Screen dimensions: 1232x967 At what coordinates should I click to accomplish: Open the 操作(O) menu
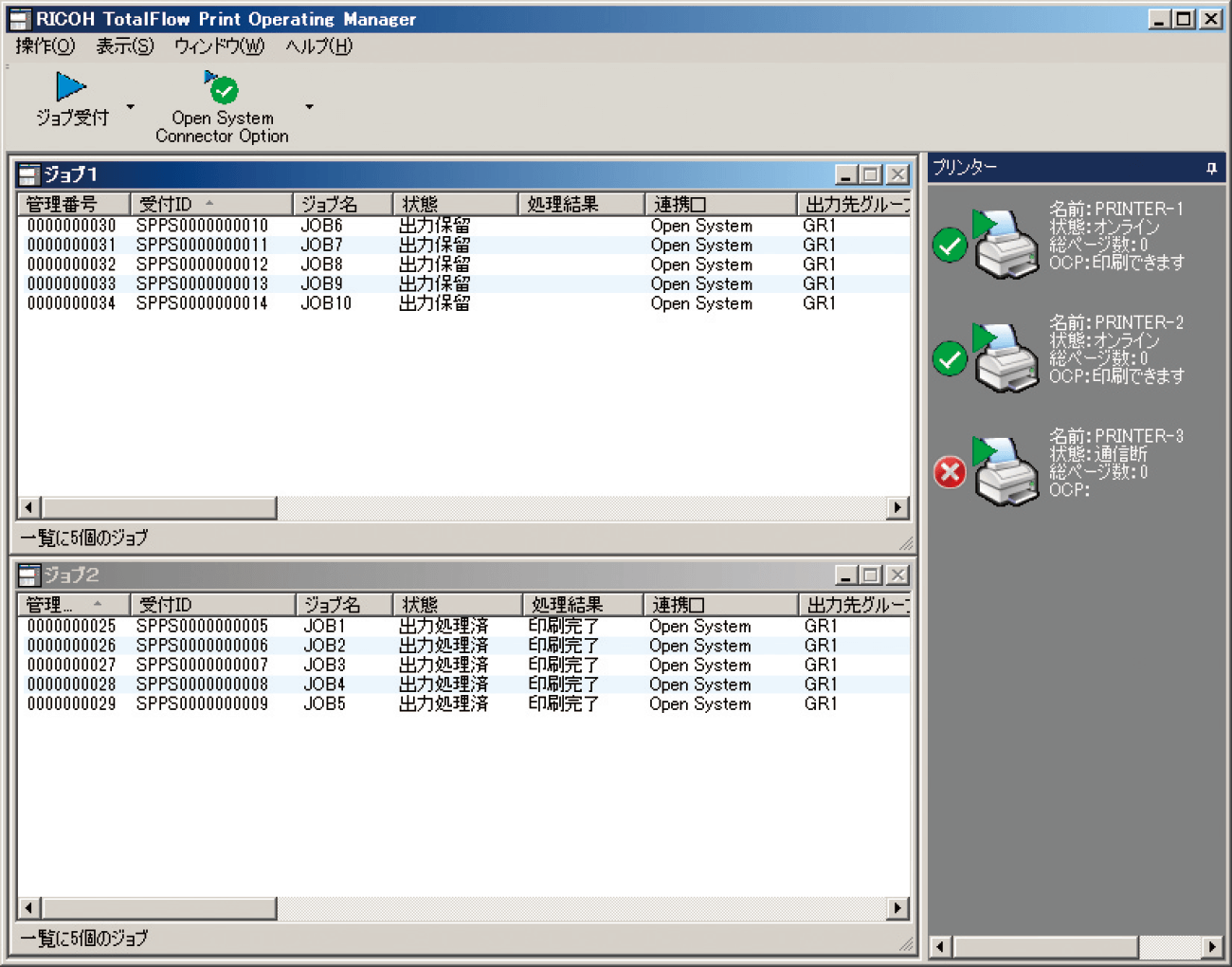point(45,46)
